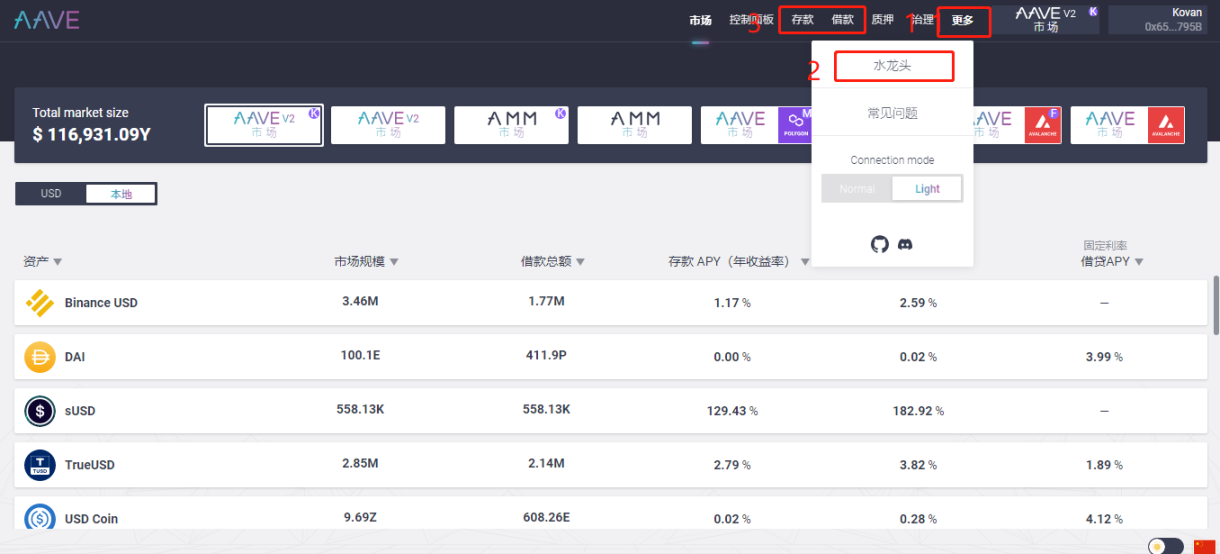Switch currency display to USD
This screenshot has width=1220, height=554.
tap(51, 194)
